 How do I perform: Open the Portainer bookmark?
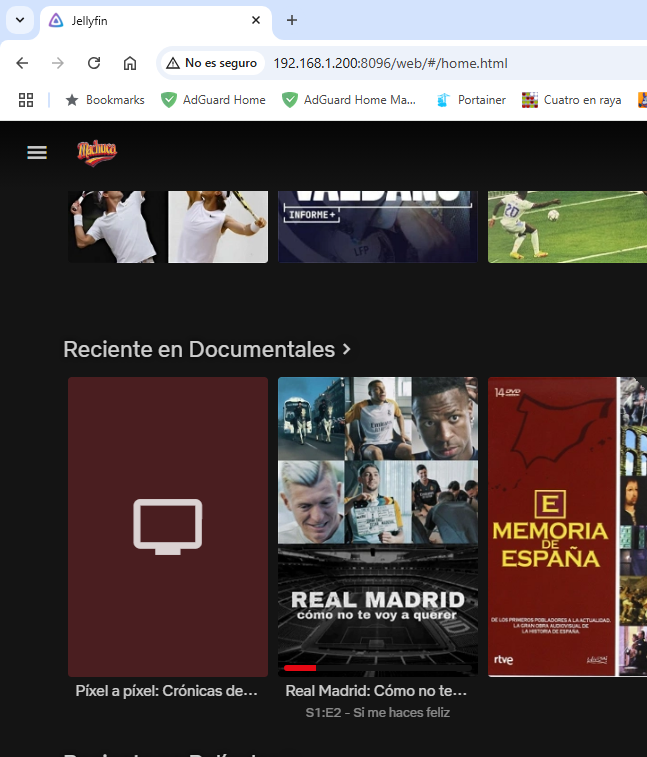[x=471, y=100]
